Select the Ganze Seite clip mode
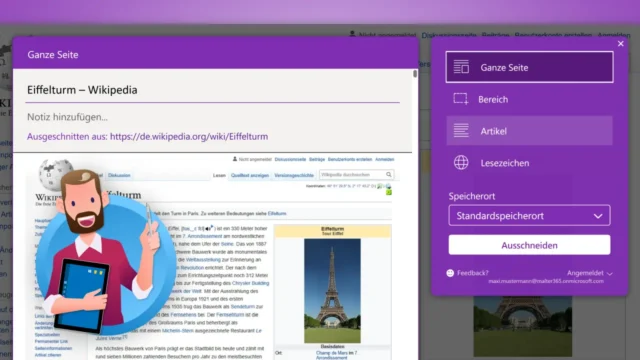Screen dimensions: 640x360 coord(529,67)
